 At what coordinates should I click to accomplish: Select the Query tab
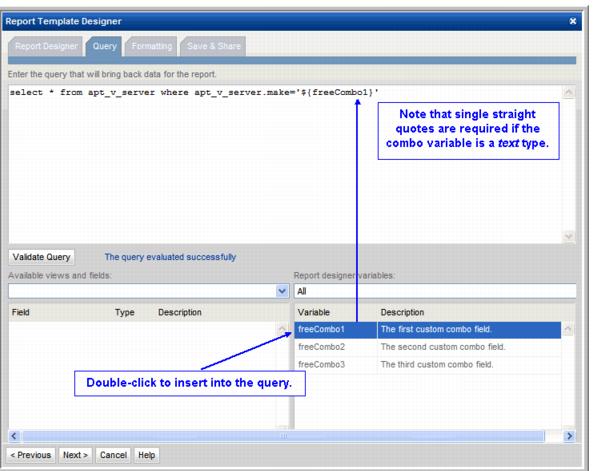click(104, 46)
